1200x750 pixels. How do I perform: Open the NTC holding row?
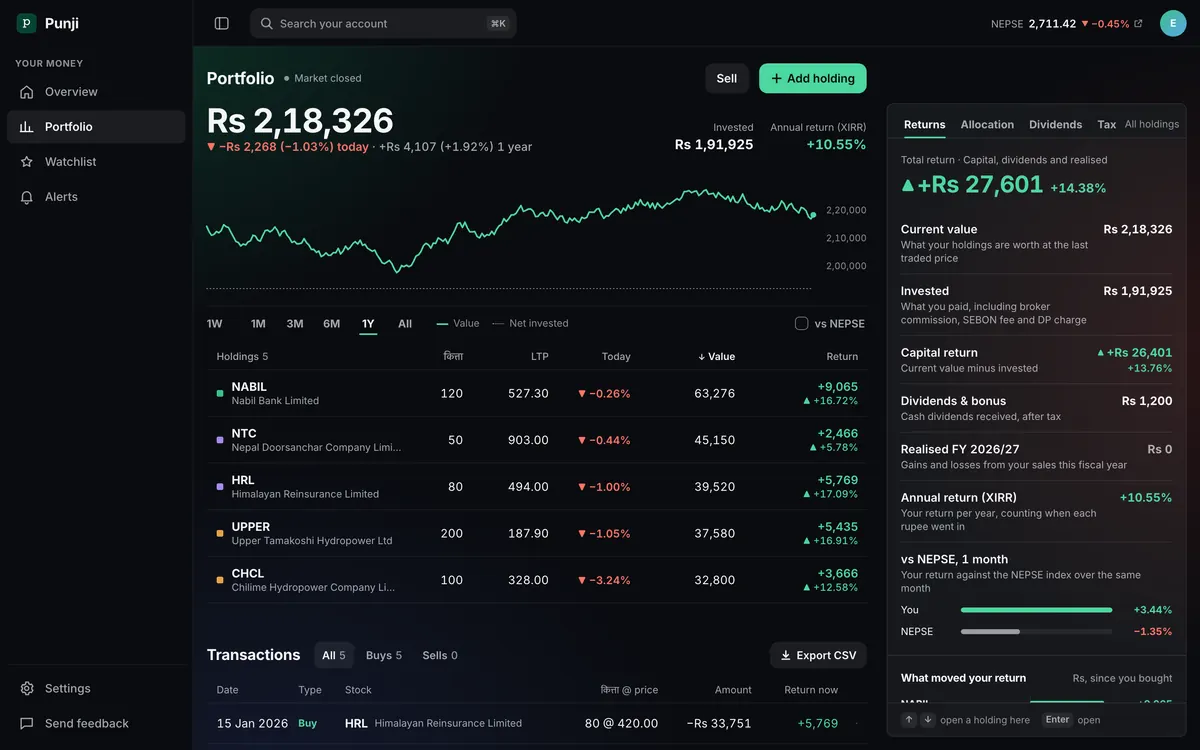point(537,440)
